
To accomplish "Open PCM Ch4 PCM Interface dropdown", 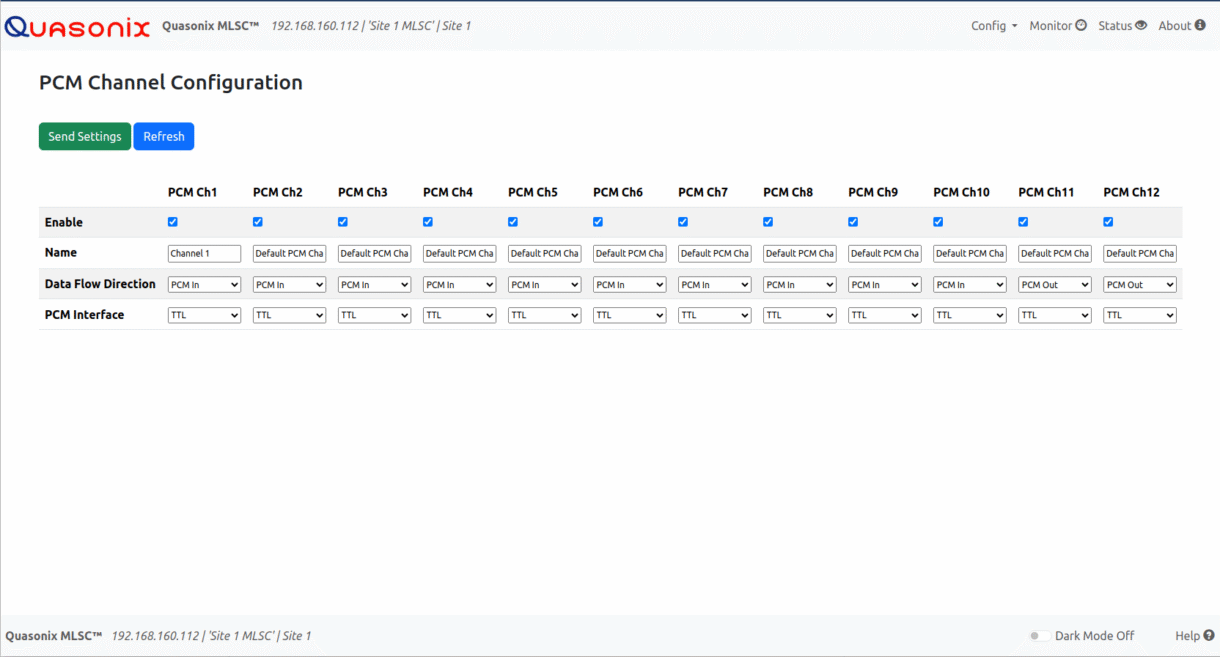I will pos(459,315).
